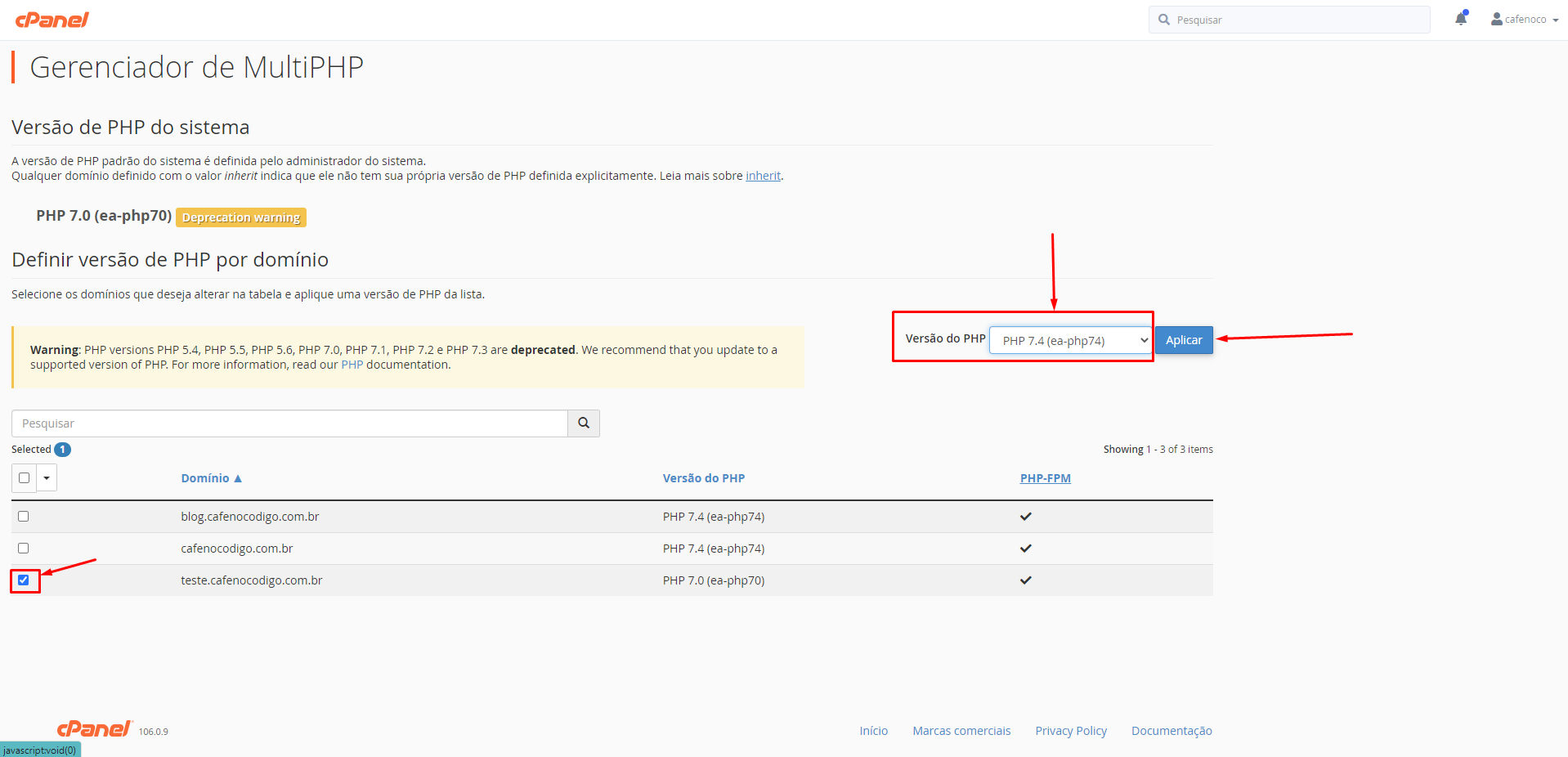This screenshot has height=757, width=1568.
Task: Click the Definir versão de PHP por domínio heading
Action: click(x=170, y=260)
